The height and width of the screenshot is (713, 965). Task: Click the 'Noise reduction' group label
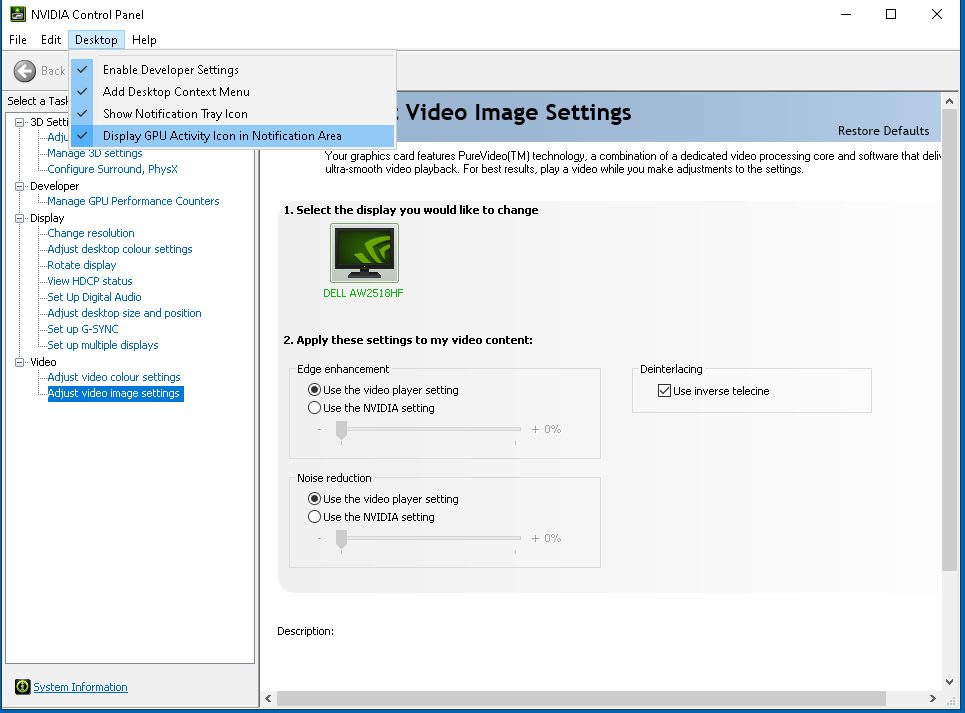[334, 478]
